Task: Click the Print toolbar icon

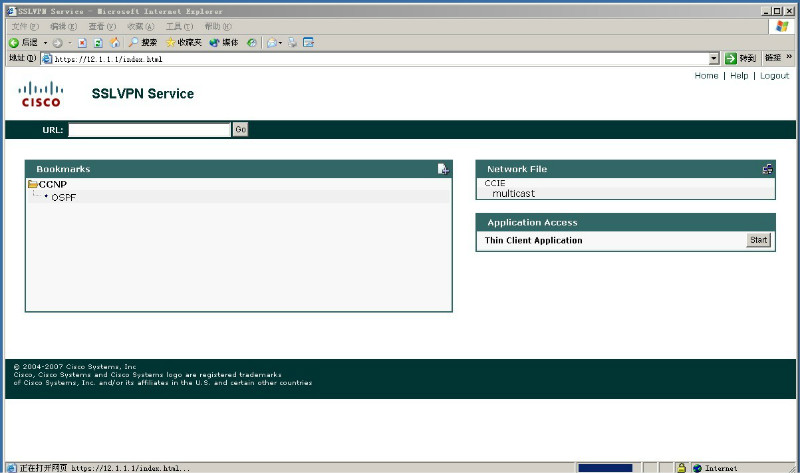Action: (x=292, y=43)
